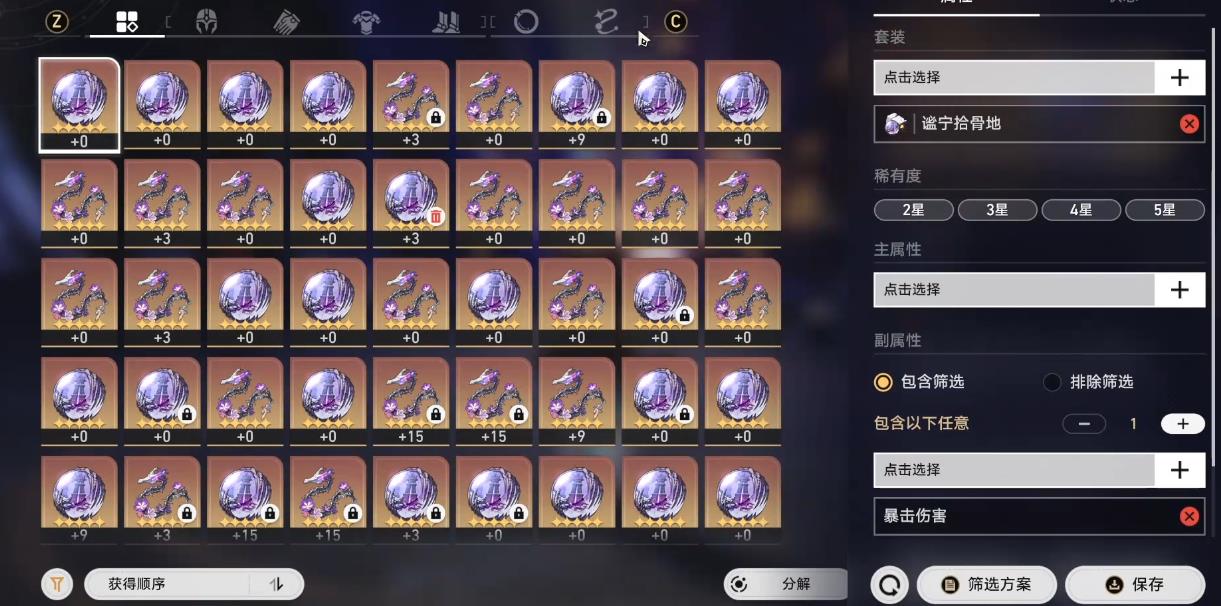Click the 保存 save button
The height and width of the screenshot is (606, 1221).
[1135, 584]
